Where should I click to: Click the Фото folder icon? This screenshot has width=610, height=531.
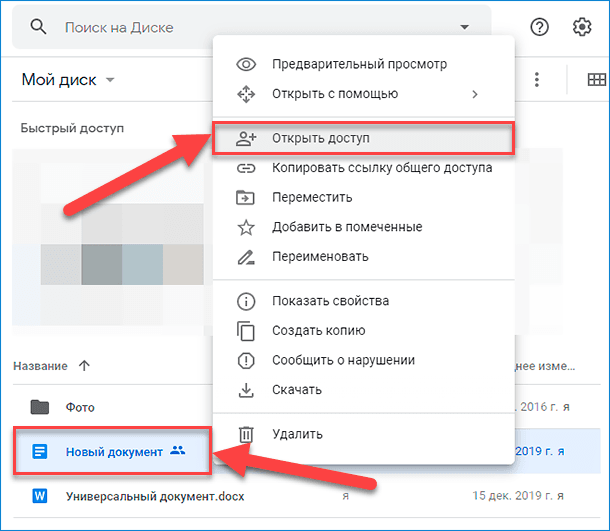[x=40, y=407]
